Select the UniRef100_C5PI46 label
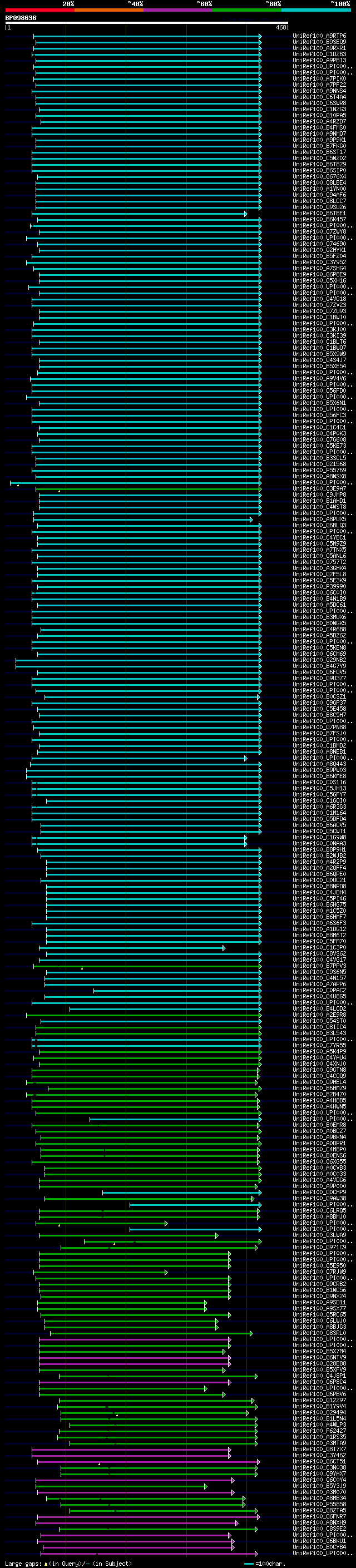The height and width of the screenshot is (1568, 356). pos(319,898)
